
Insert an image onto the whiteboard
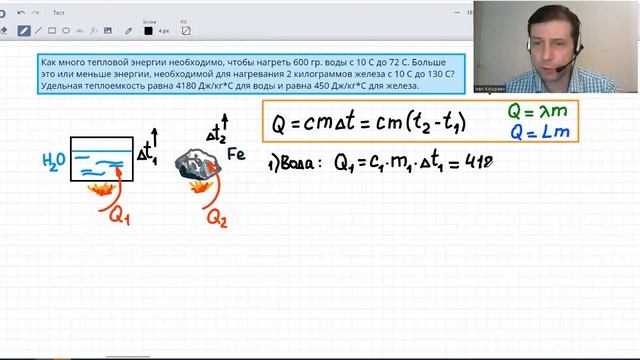click(108, 31)
